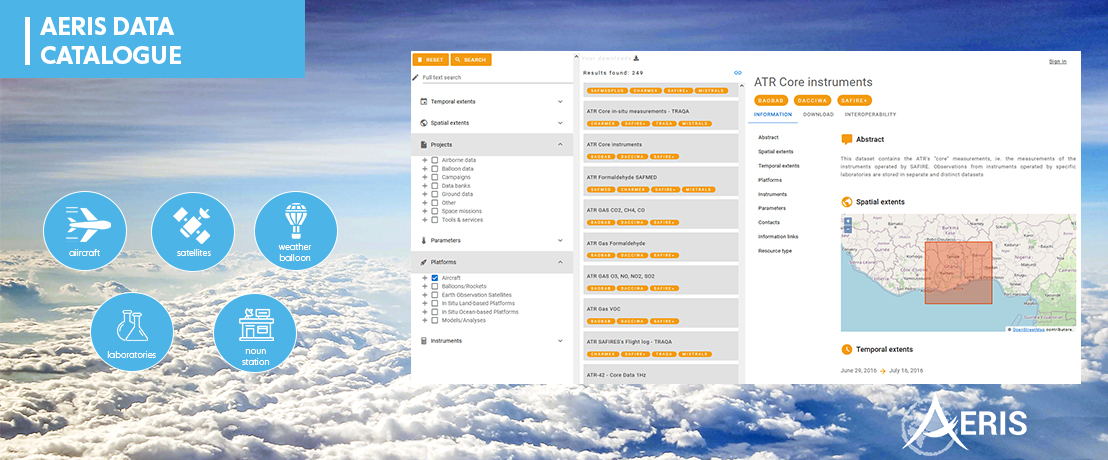Jump to Resource type in side navigation
Viewport: 1108px width, 460px height.
[x=774, y=250]
